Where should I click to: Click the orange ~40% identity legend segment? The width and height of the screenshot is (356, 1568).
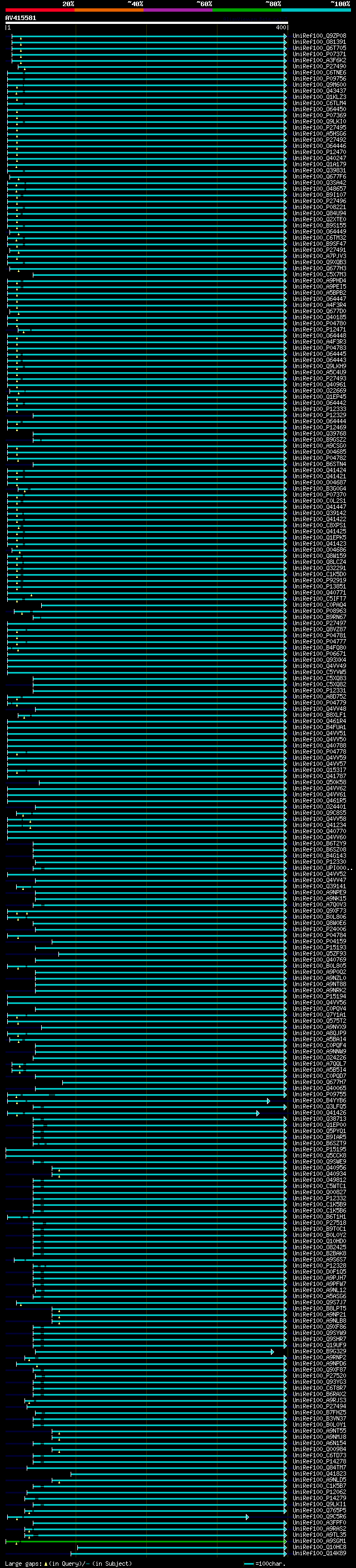click(109, 11)
